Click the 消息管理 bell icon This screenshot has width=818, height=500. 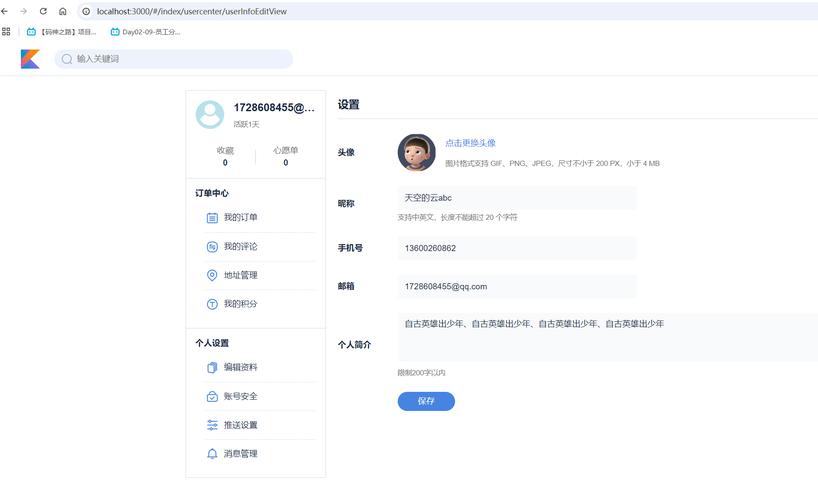tap(212, 454)
